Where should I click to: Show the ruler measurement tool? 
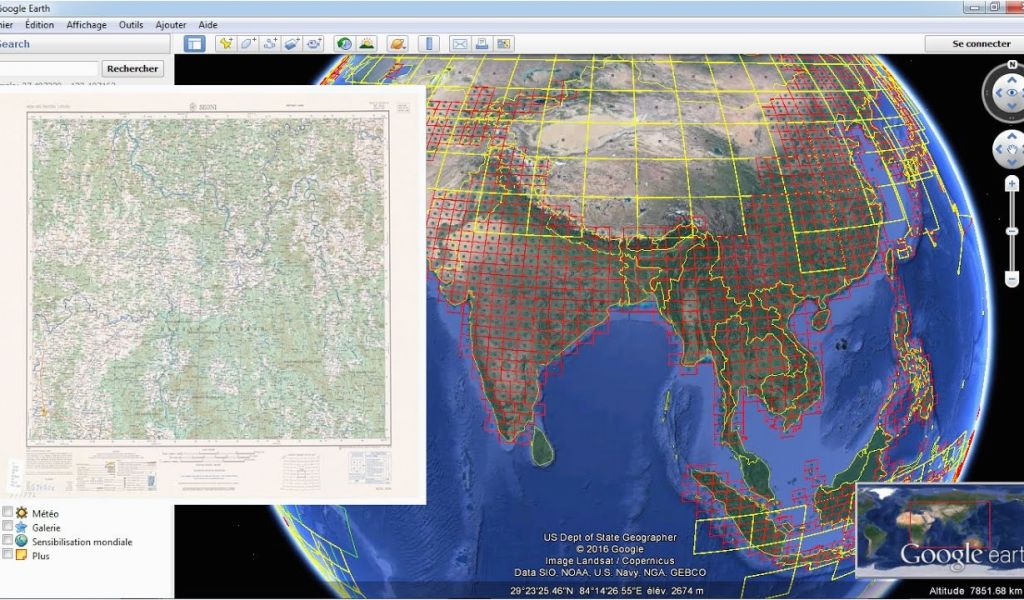[x=428, y=44]
